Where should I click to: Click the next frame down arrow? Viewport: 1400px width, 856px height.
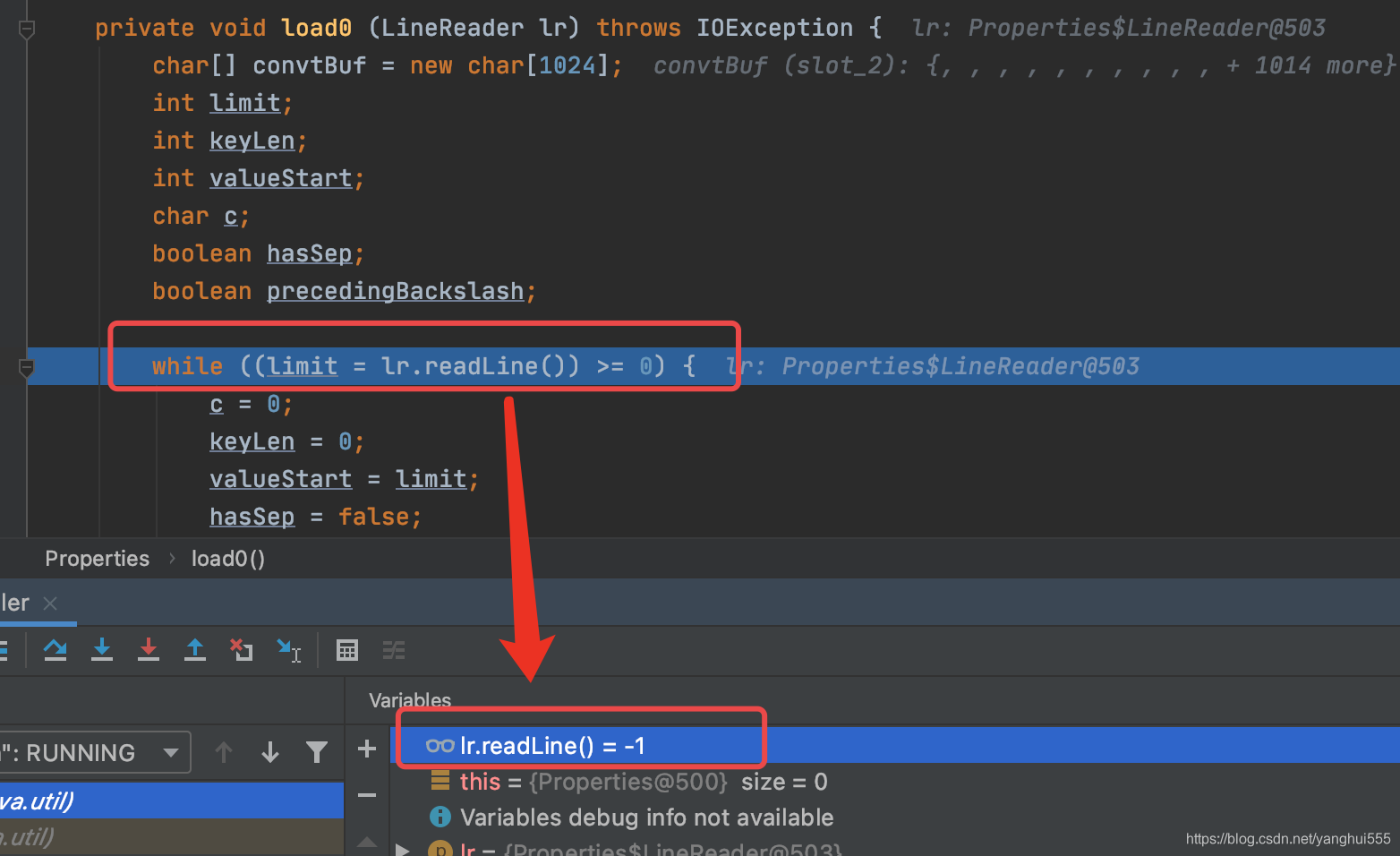tap(270, 752)
